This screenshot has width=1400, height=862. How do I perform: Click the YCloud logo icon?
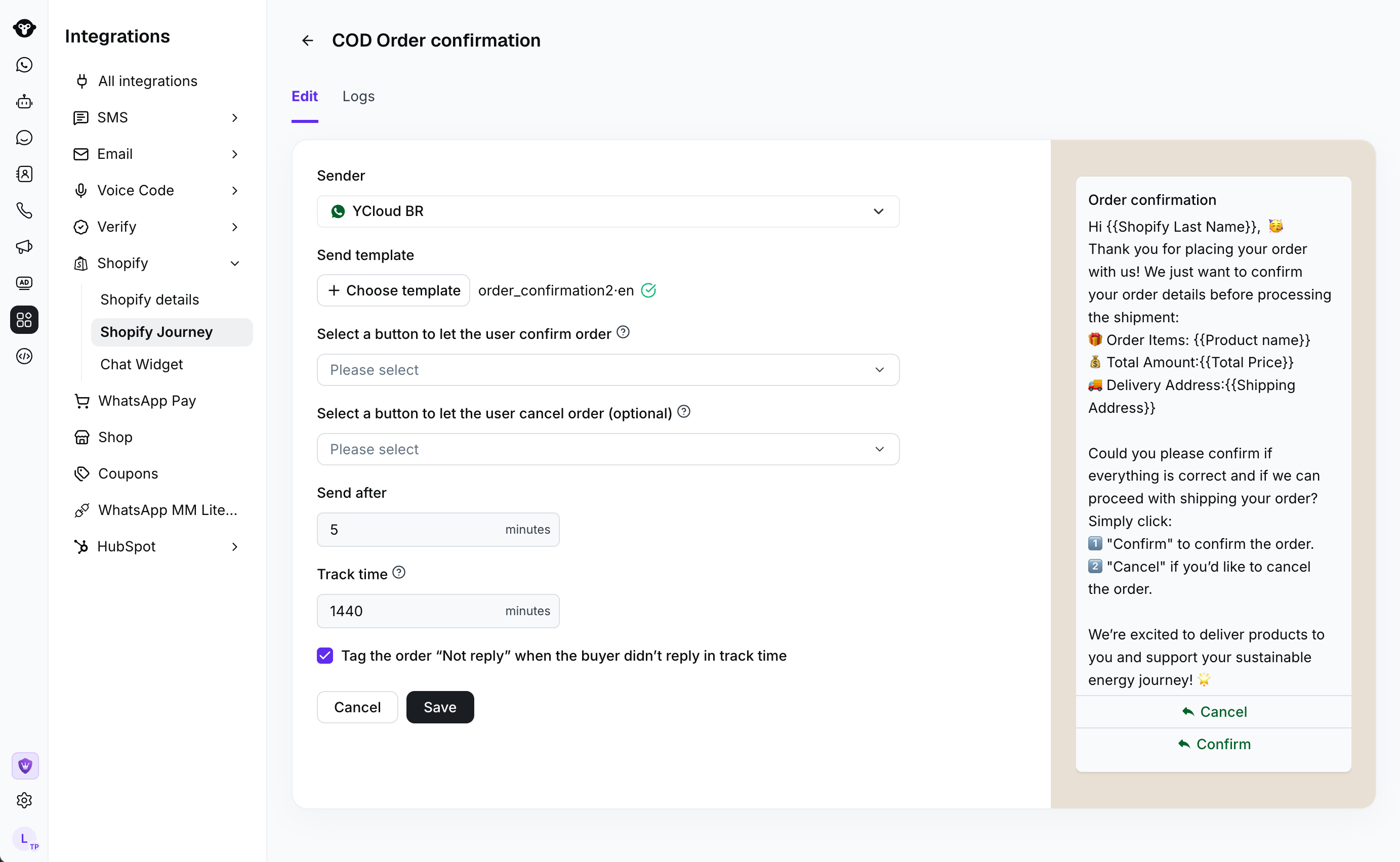[x=24, y=28]
